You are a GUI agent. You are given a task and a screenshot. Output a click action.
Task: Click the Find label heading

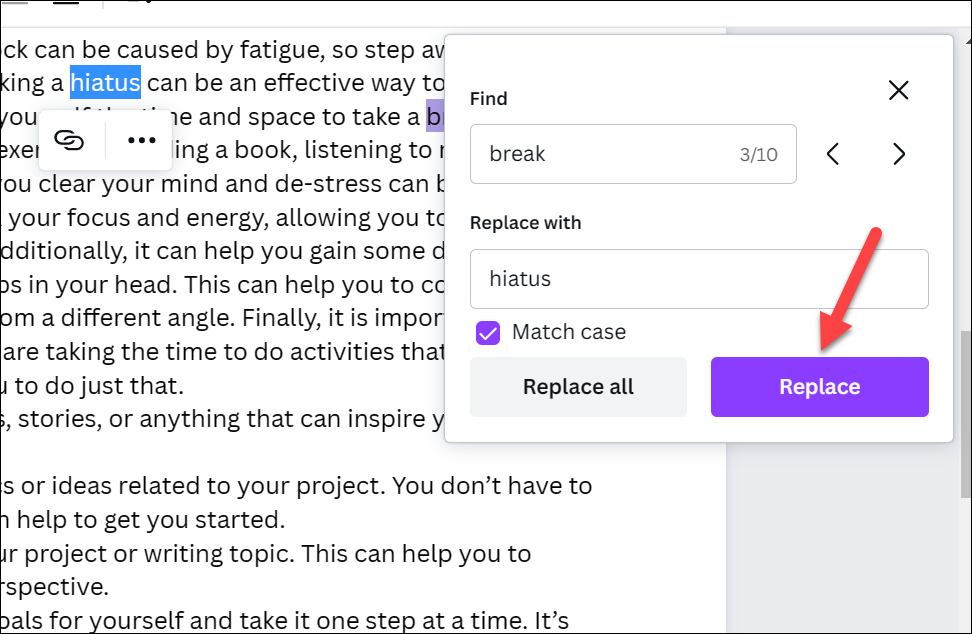489,98
